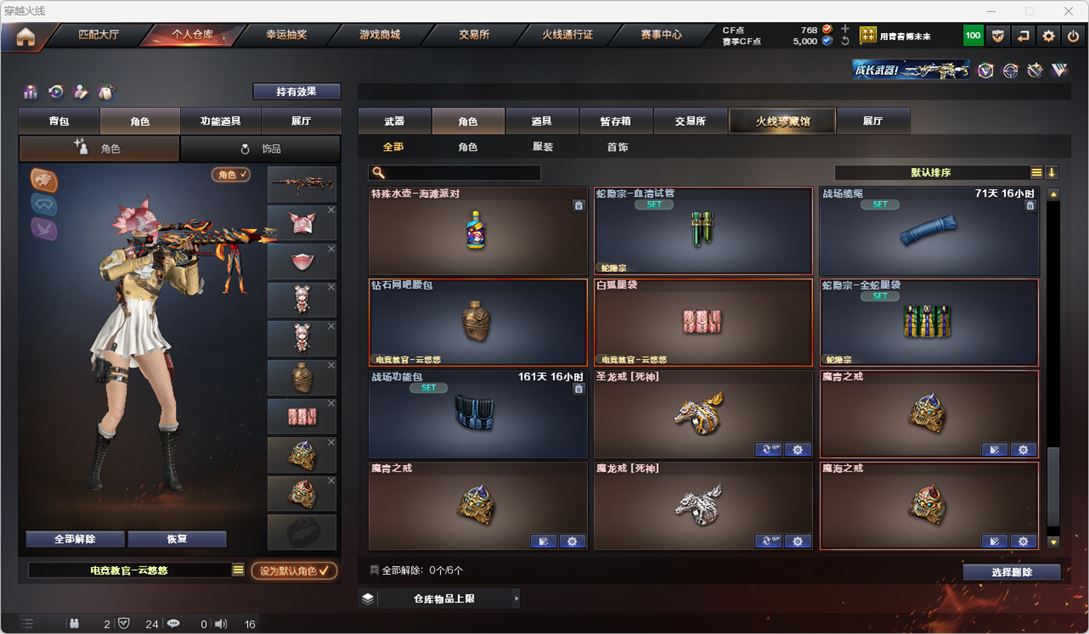Click the item list scrollbar down arrow

point(1053,542)
